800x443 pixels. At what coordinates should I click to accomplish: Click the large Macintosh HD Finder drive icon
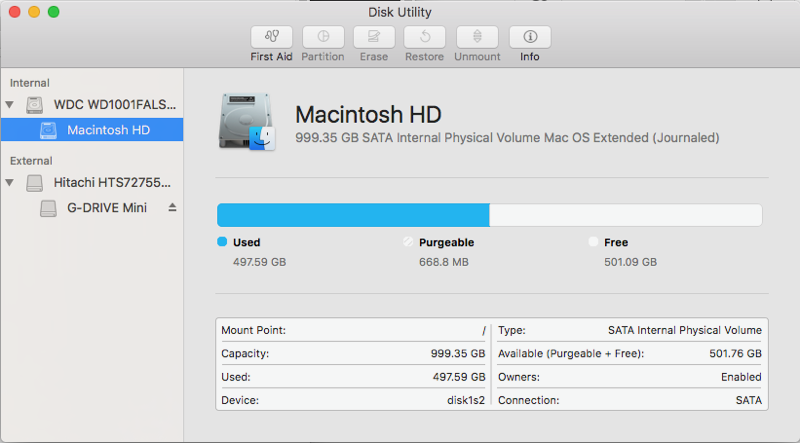click(247, 122)
